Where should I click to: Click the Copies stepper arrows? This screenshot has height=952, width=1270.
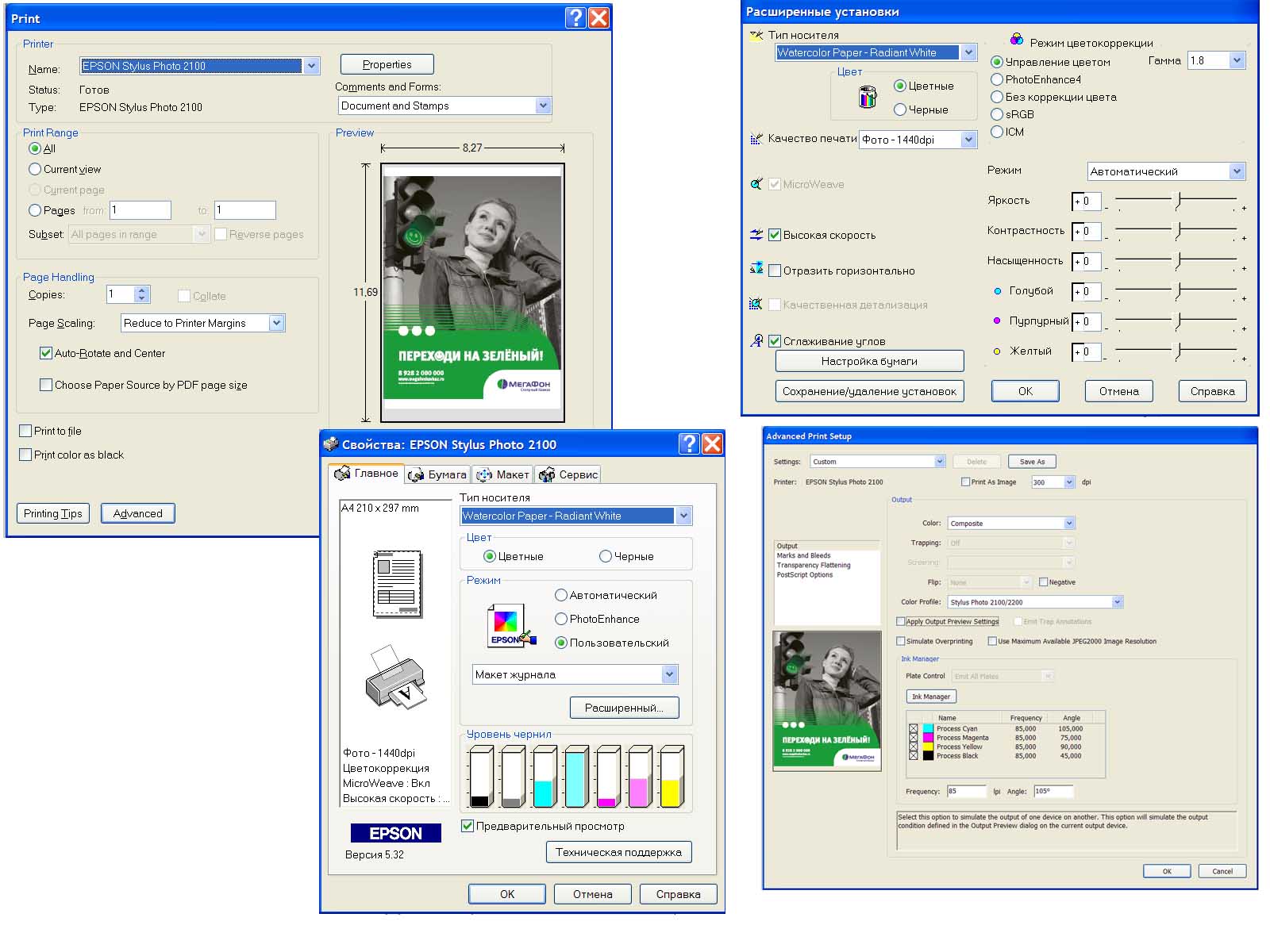tap(141, 294)
